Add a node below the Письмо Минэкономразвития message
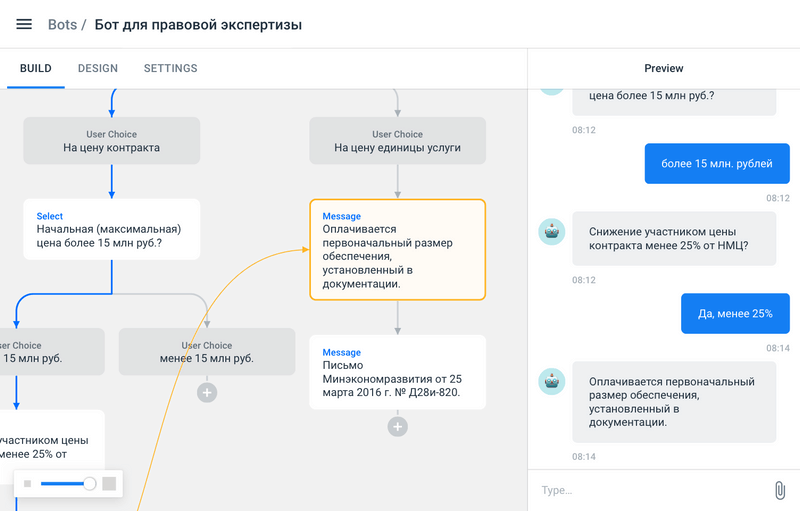This screenshot has height=511, width=800. 397,427
